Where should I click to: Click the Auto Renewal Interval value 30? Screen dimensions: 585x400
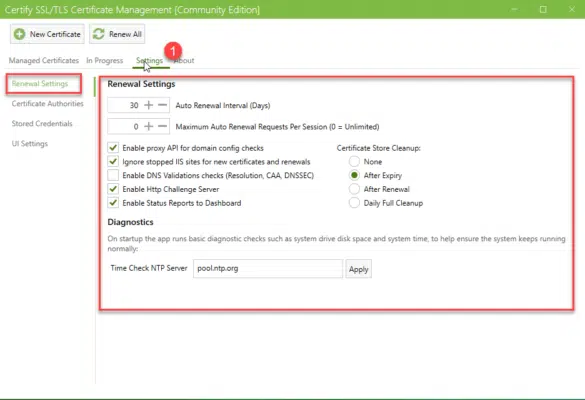(134, 106)
